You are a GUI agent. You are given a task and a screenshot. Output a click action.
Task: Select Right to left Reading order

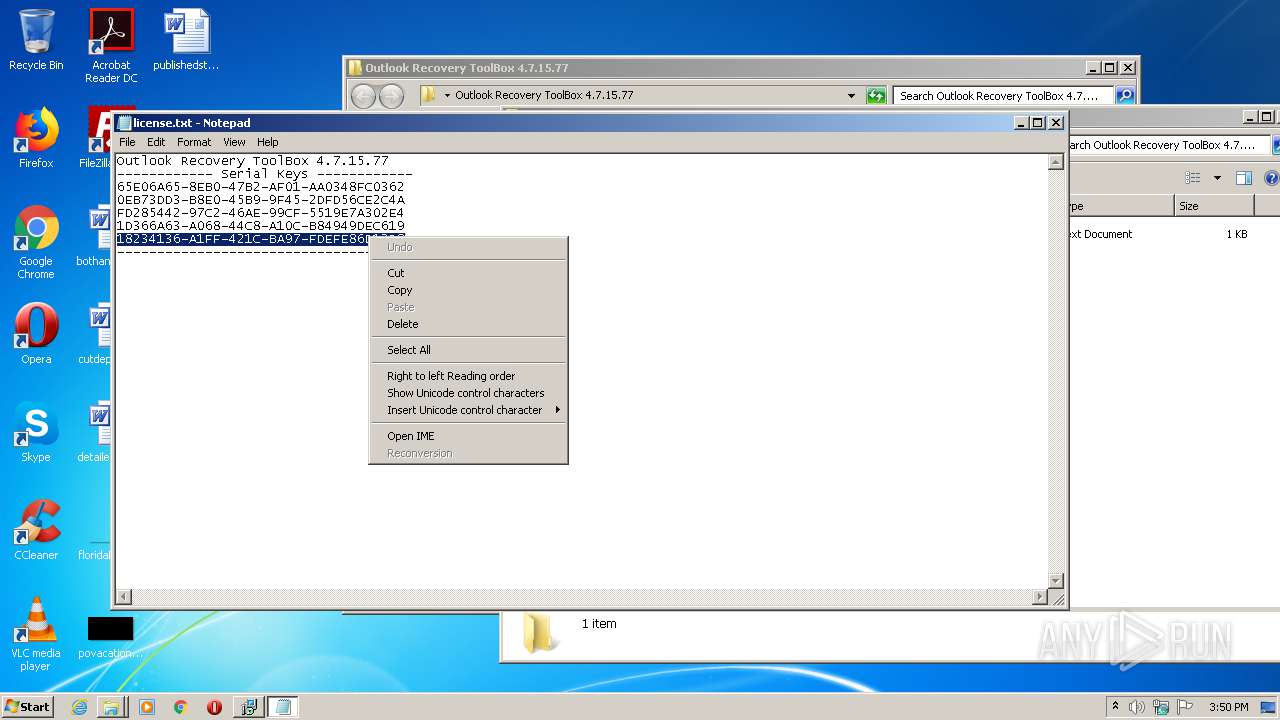pos(468,376)
